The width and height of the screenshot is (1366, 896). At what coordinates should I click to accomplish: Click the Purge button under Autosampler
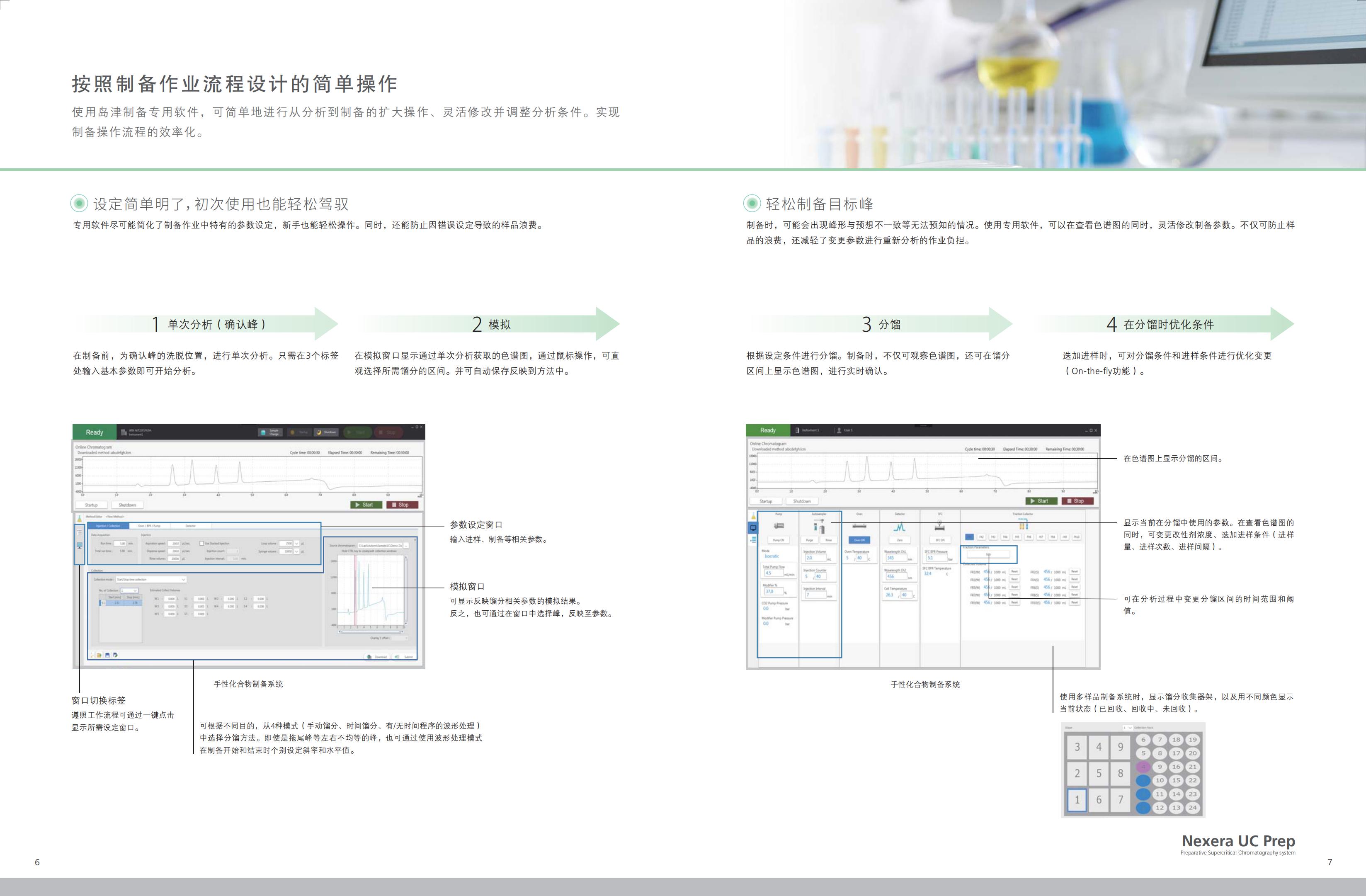coord(810,540)
